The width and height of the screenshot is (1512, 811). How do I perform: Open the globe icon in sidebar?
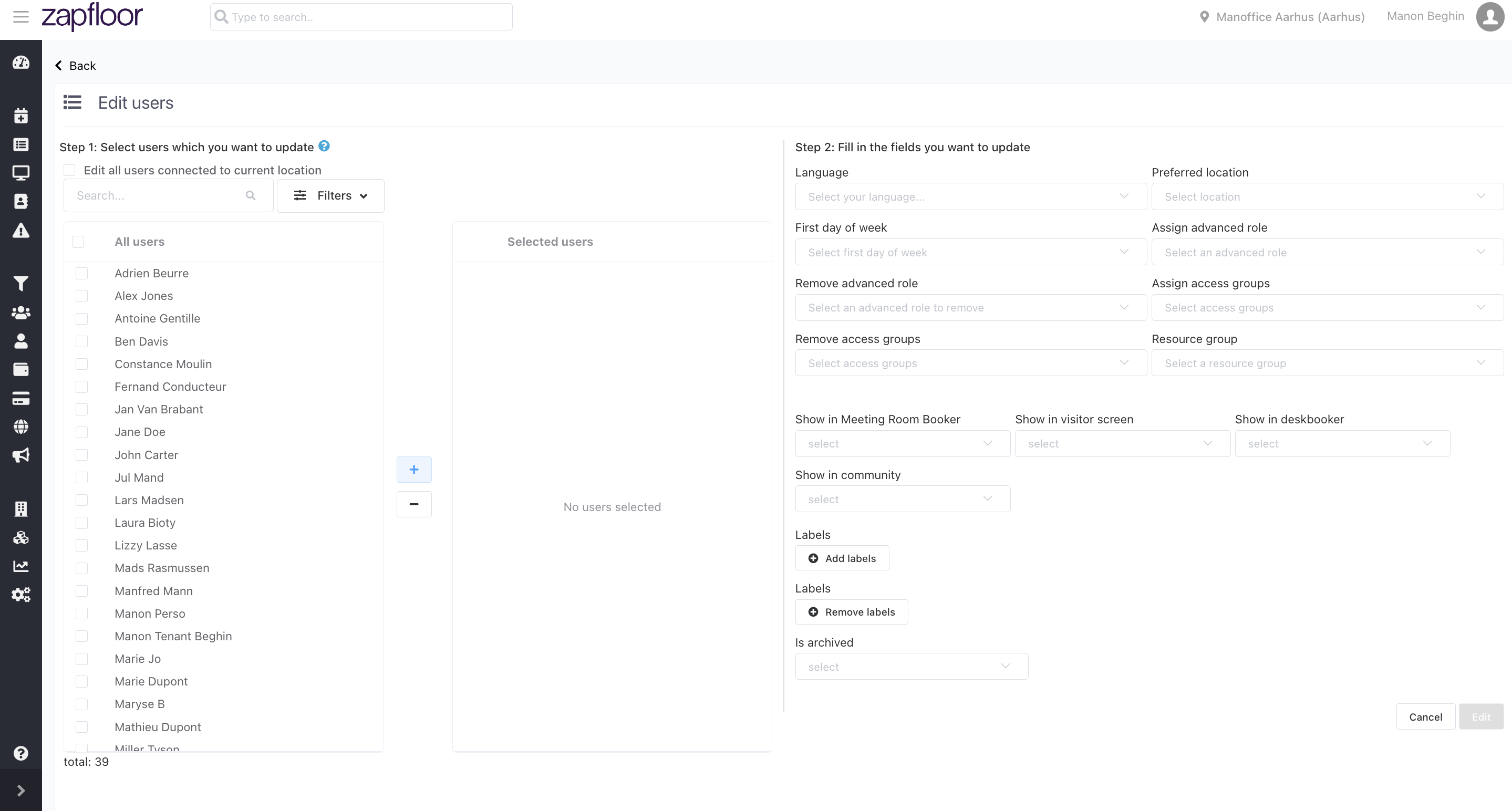[x=21, y=427]
